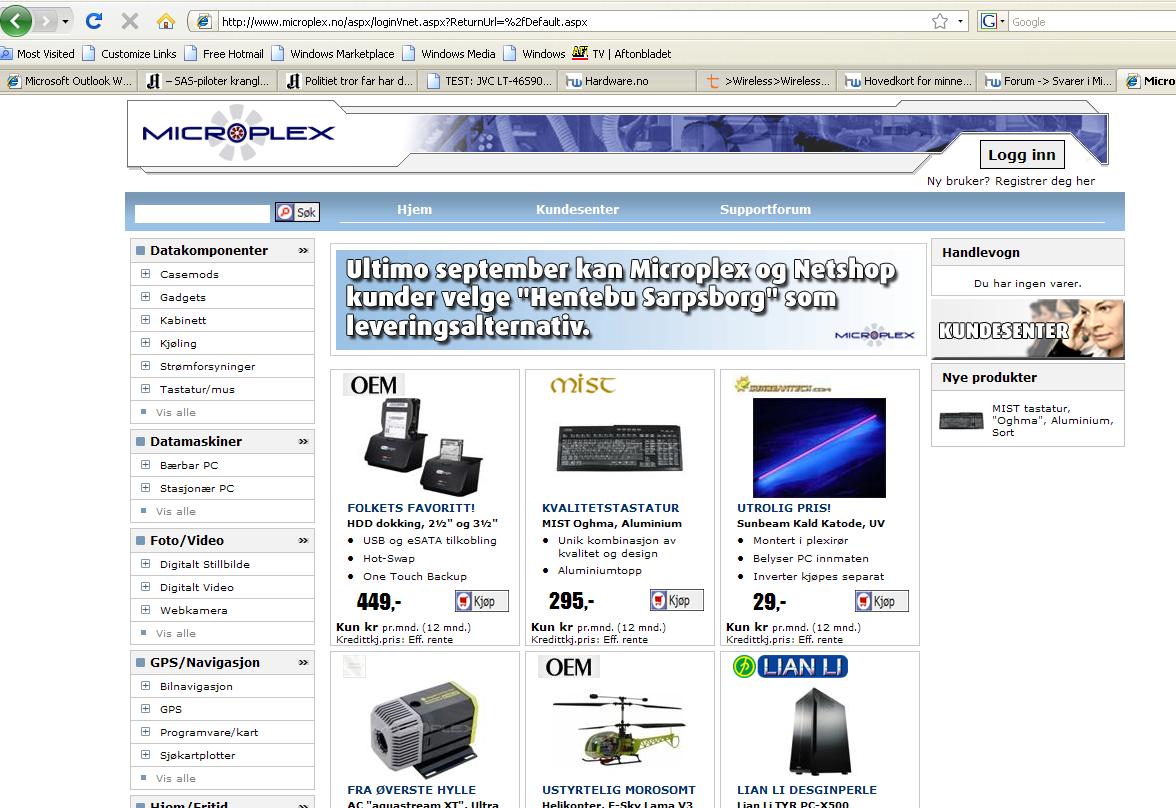
Task: Bookmark page with the star icon
Action: click(x=940, y=22)
